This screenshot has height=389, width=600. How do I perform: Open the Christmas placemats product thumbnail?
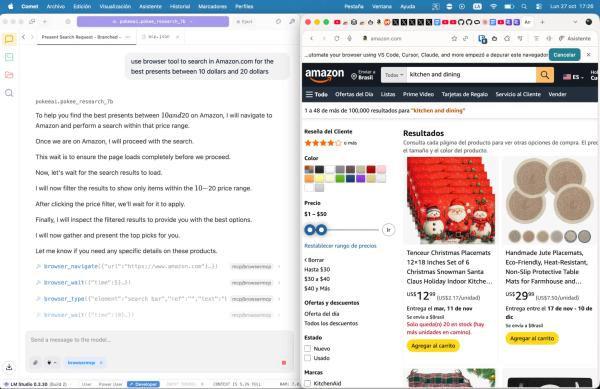(x=450, y=200)
